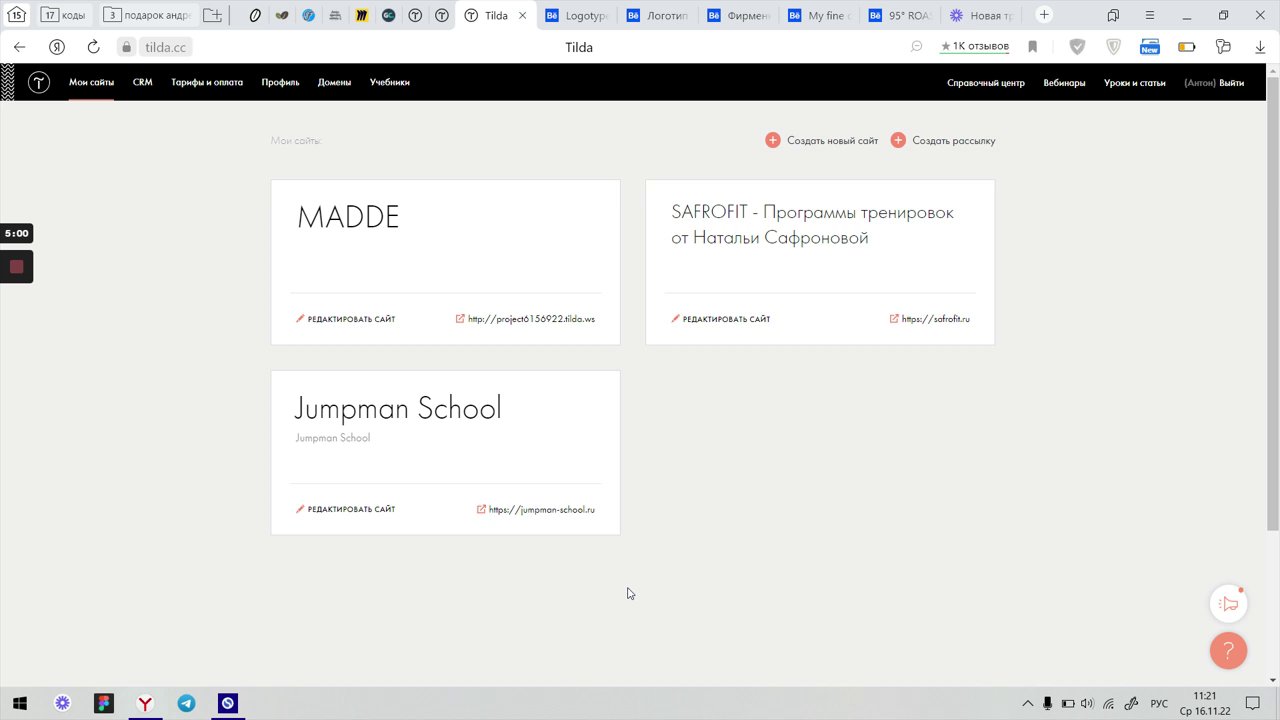Open project6156922.tilda.ws link
Viewport: 1280px width, 720px height.
point(531,319)
